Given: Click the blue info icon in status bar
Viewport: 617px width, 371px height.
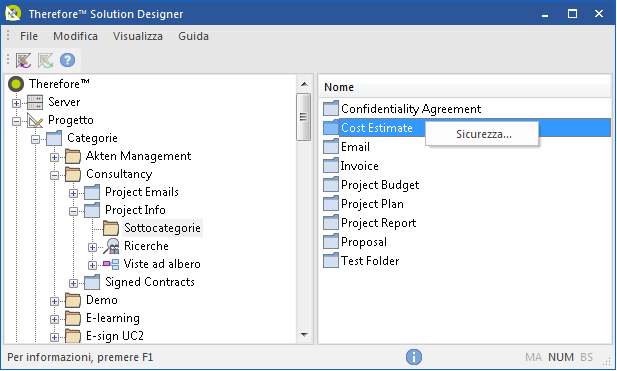Looking at the screenshot, I should pyautogui.click(x=414, y=357).
